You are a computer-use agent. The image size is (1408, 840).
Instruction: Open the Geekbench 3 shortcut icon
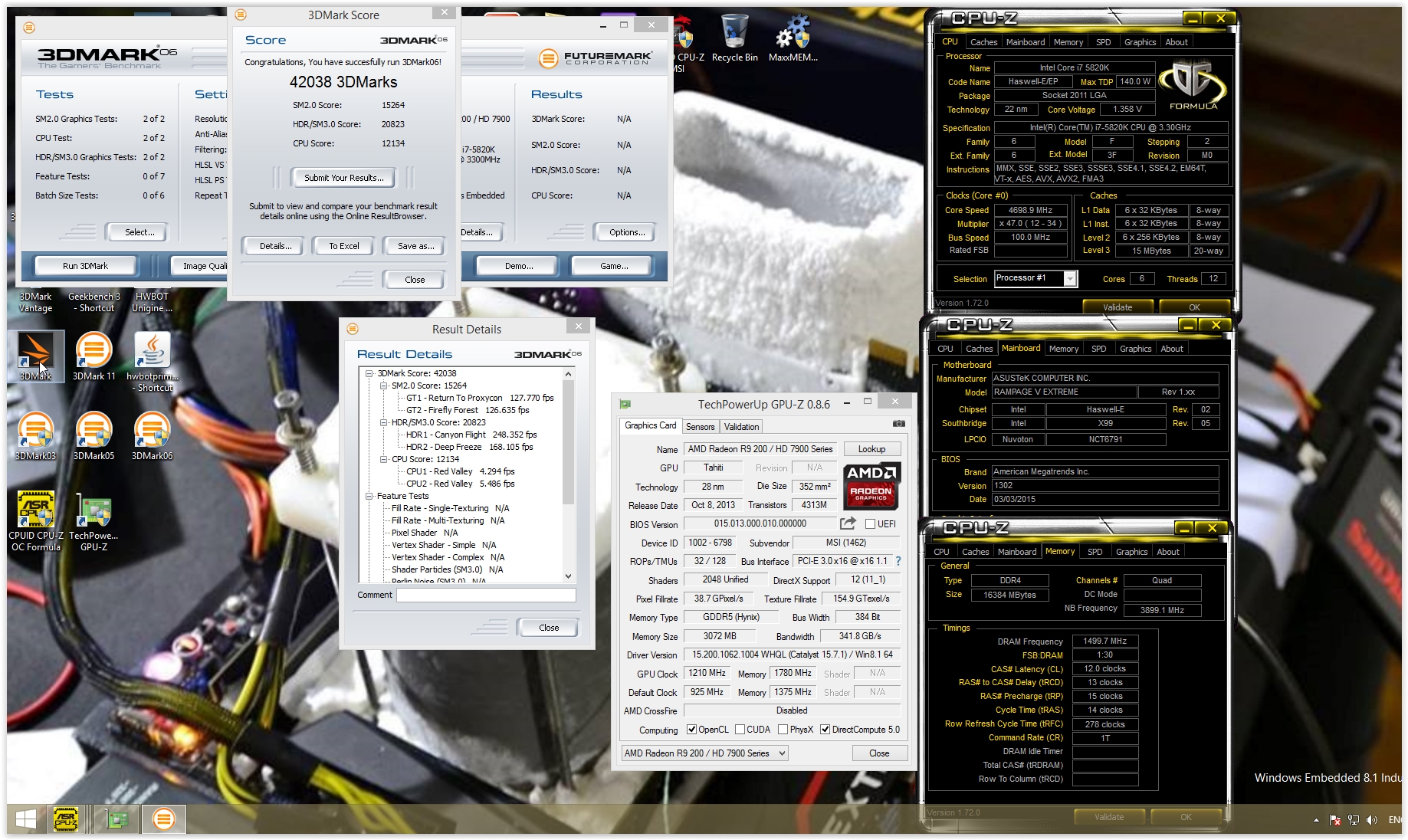click(94, 301)
